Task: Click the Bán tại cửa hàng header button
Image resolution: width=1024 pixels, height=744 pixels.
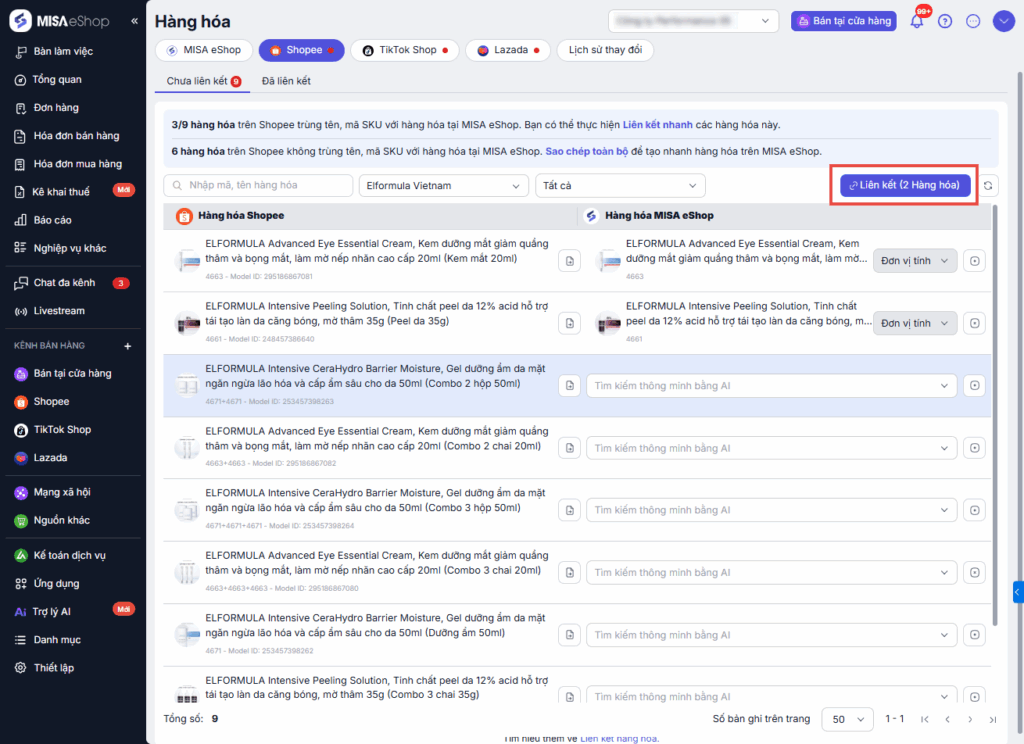Action: pos(844,21)
